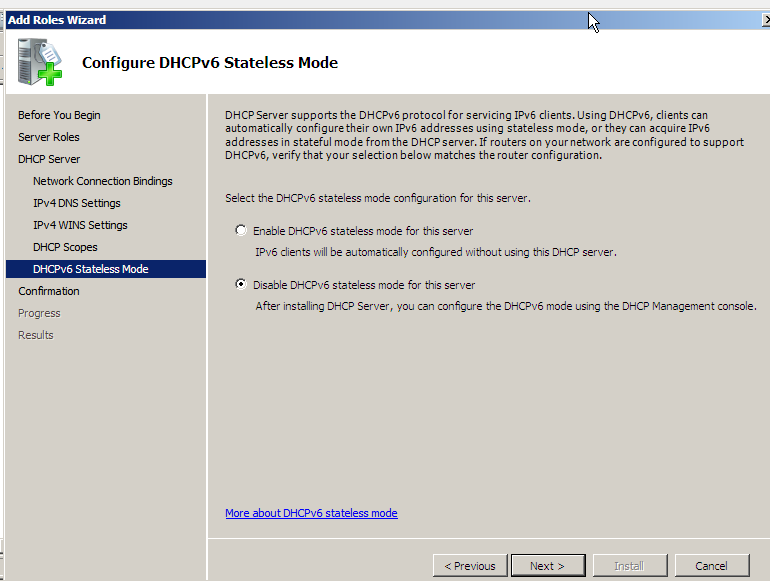This screenshot has height=581, width=770.
Task: Click the grayed-out Install button
Action: click(630, 566)
